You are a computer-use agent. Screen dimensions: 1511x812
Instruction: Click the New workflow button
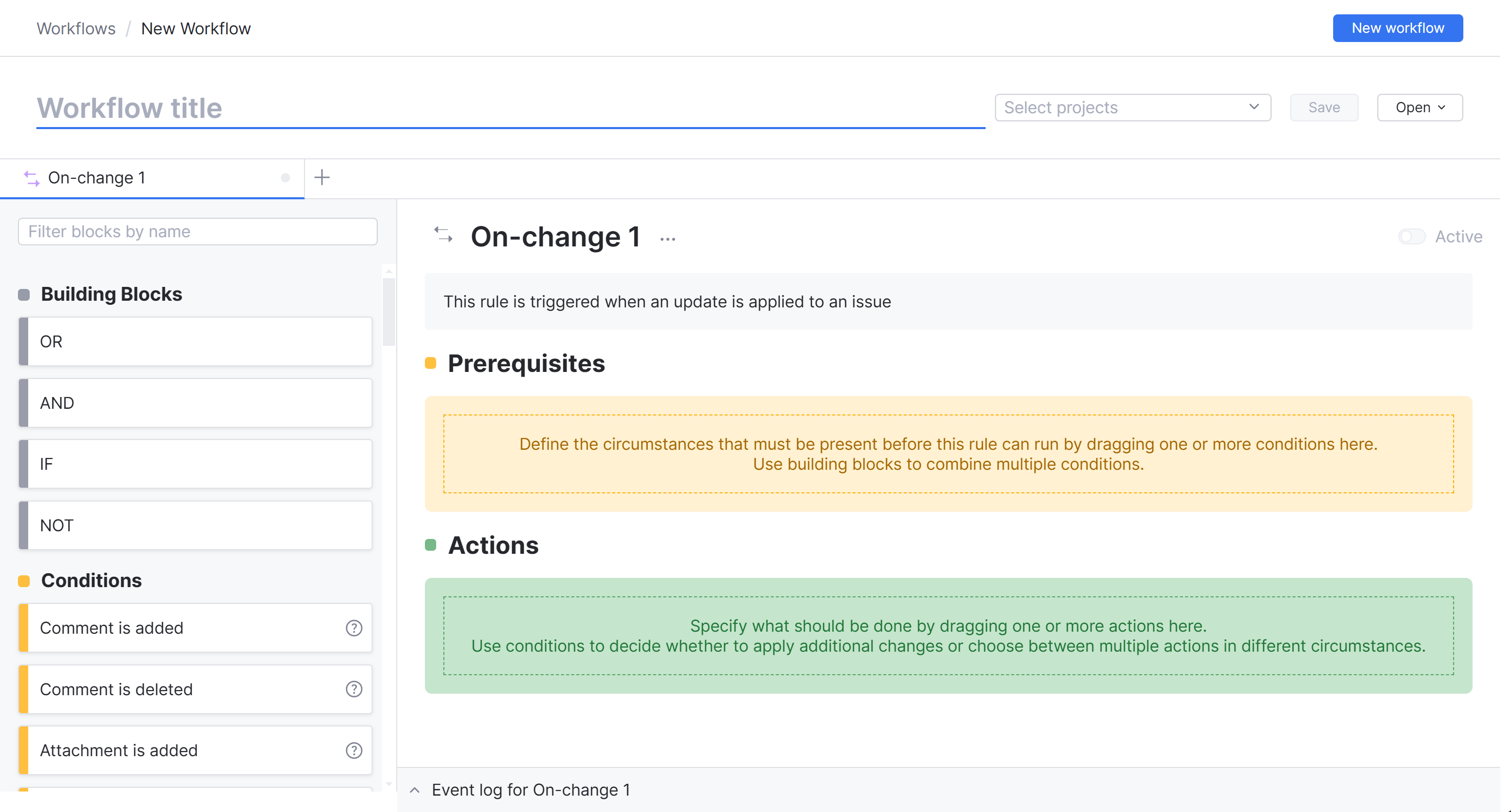1397,28
